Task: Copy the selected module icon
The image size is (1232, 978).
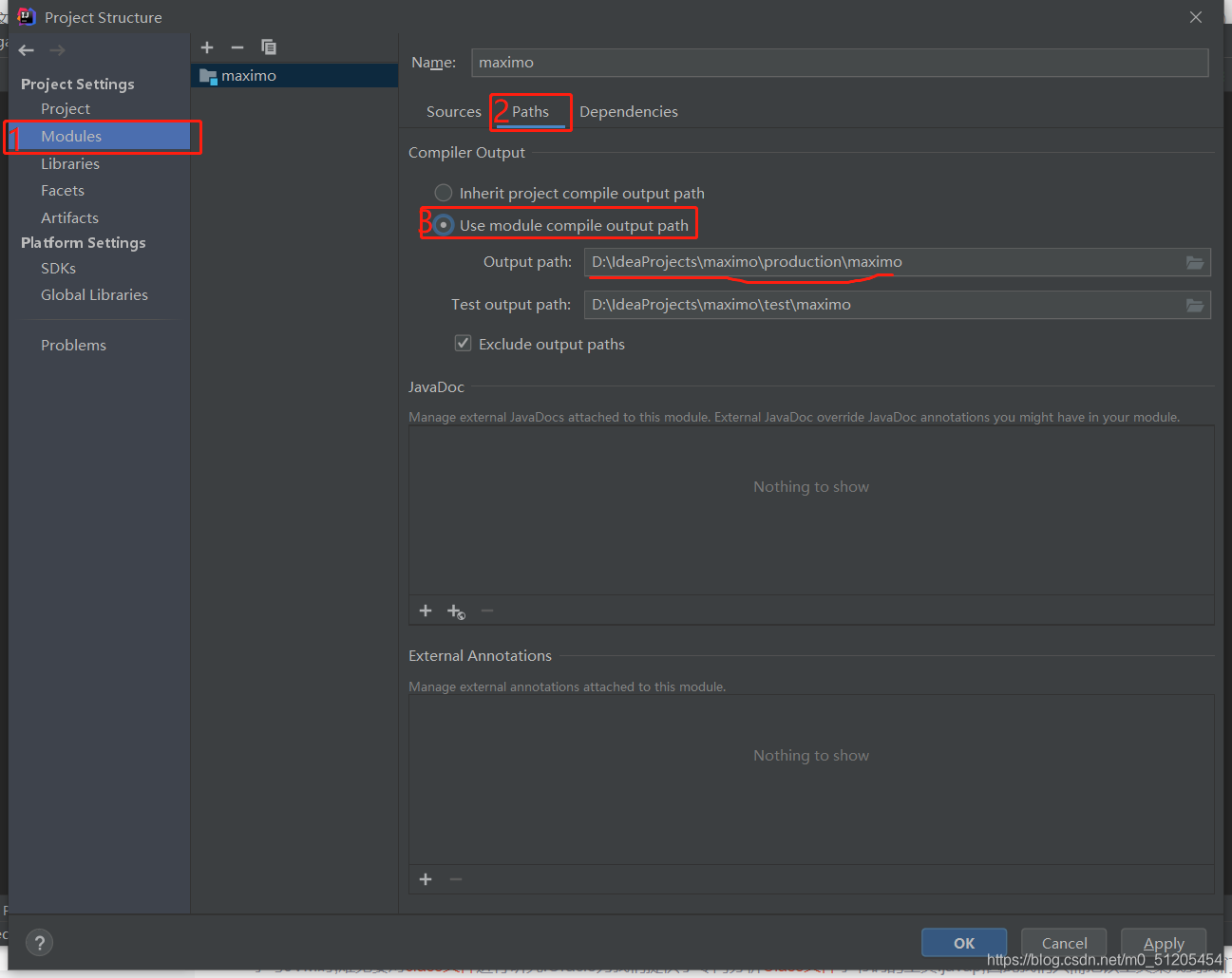Action: click(x=269, y=47)
